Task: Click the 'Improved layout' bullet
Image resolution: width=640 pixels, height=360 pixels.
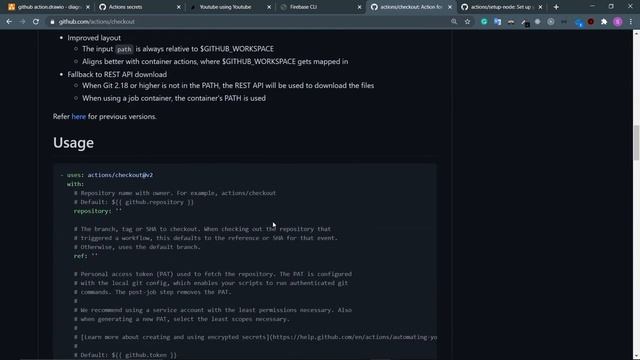Action: pos(94,38)
